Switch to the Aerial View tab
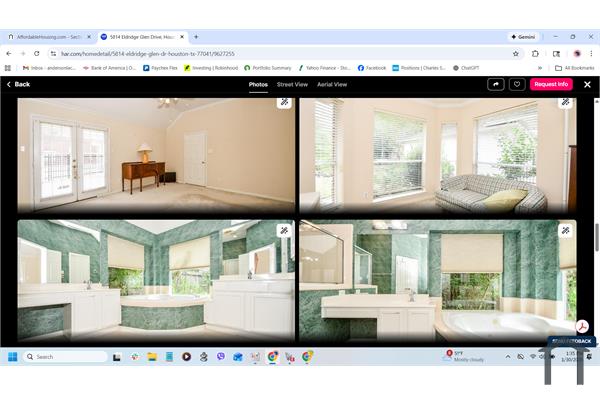The width and height of the screenshot is (600, 395). [x=332, y=85]
